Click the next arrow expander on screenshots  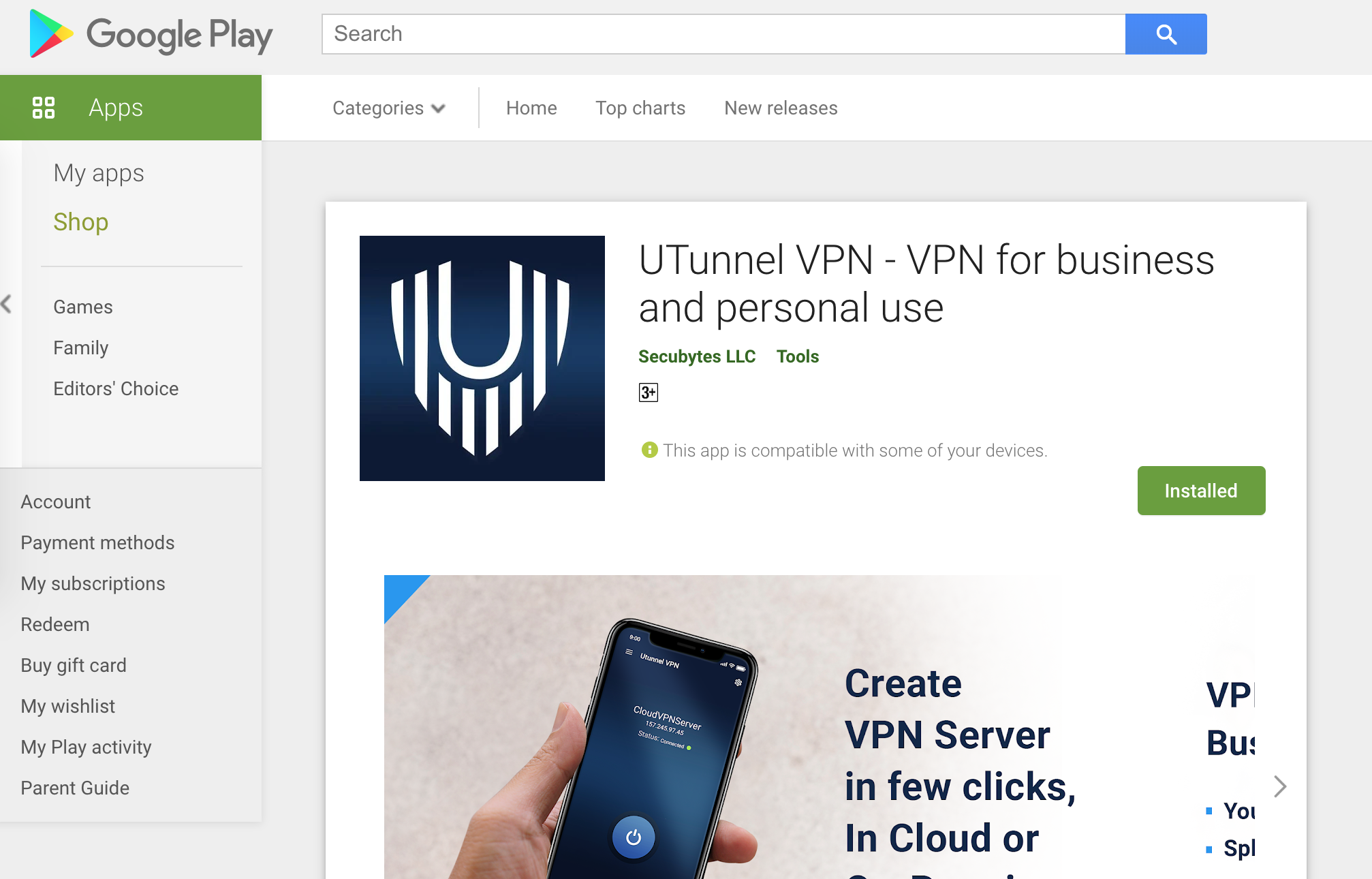tap(1280, 788)
